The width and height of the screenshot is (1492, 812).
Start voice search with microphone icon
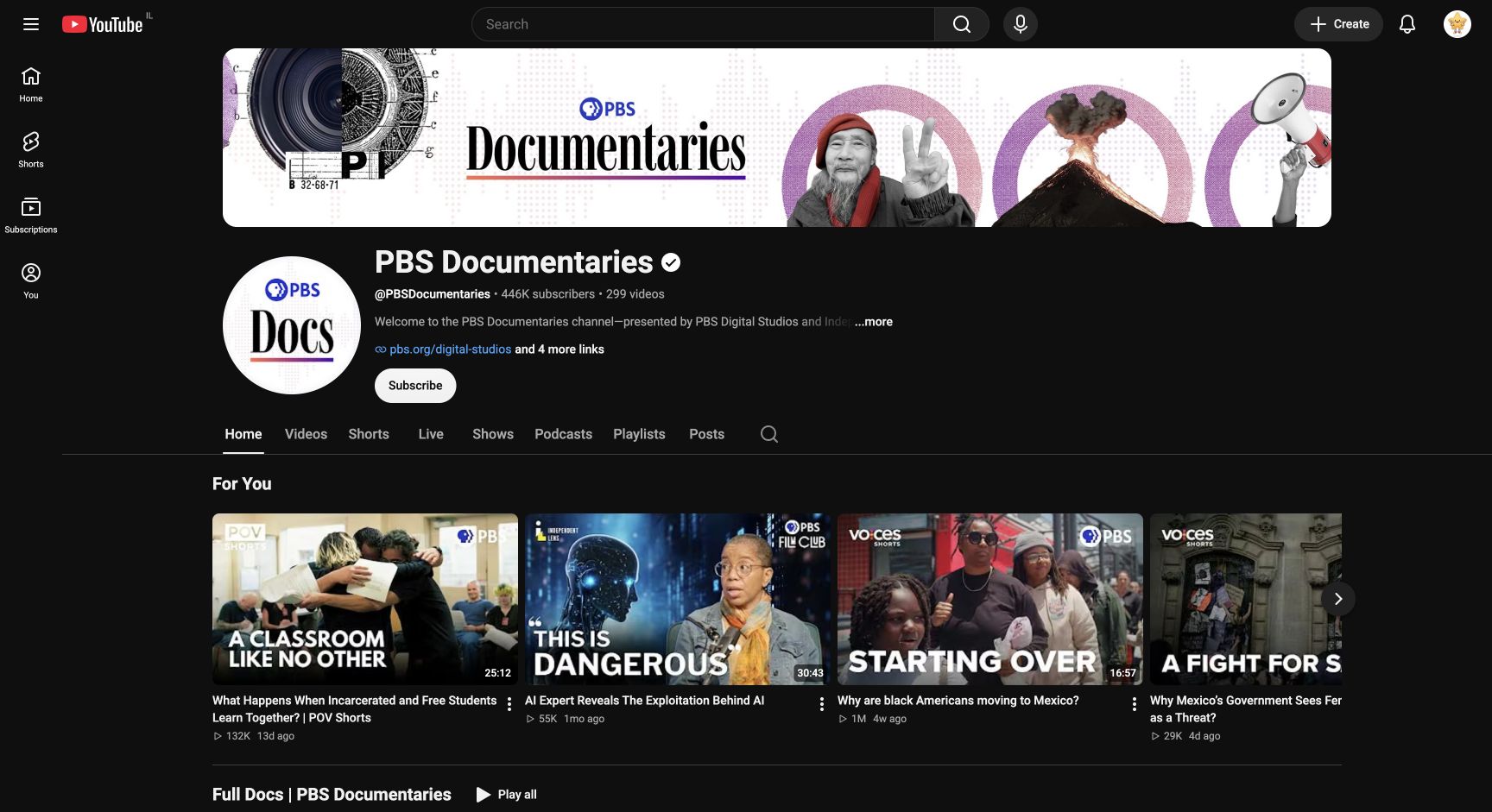(x=1020, y=24)
